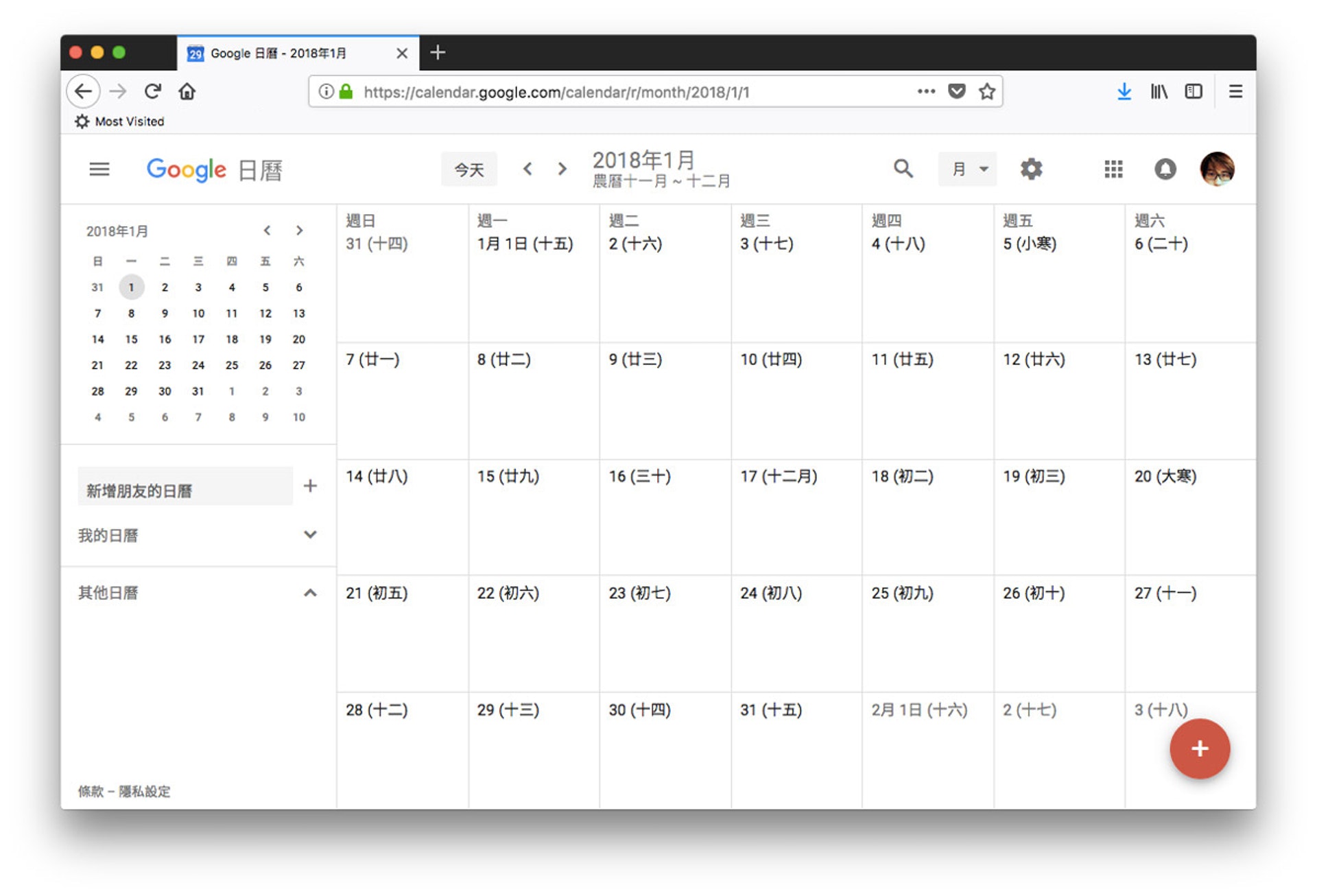The image size is (1317, 896).
Task: Click 10 (廿四) date cell
Action: 771,359
